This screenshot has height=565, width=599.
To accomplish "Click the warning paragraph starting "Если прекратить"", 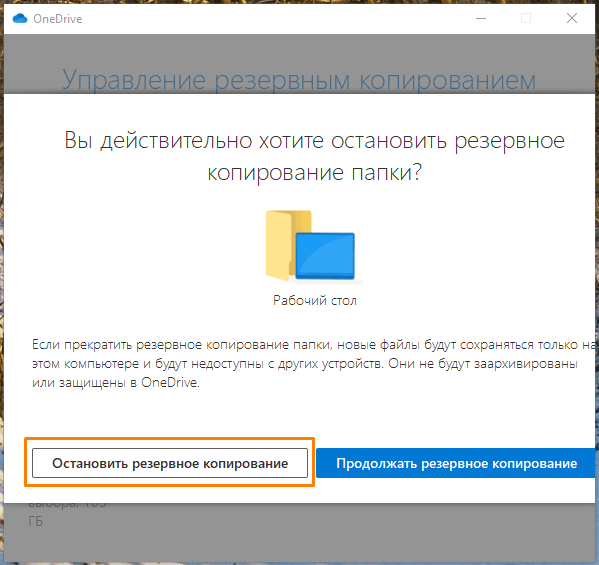I will click(x=313, y=363).
